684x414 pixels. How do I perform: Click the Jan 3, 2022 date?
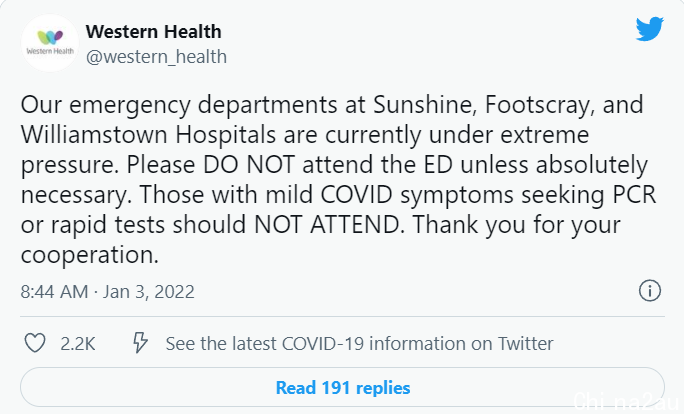click(148, 291)
